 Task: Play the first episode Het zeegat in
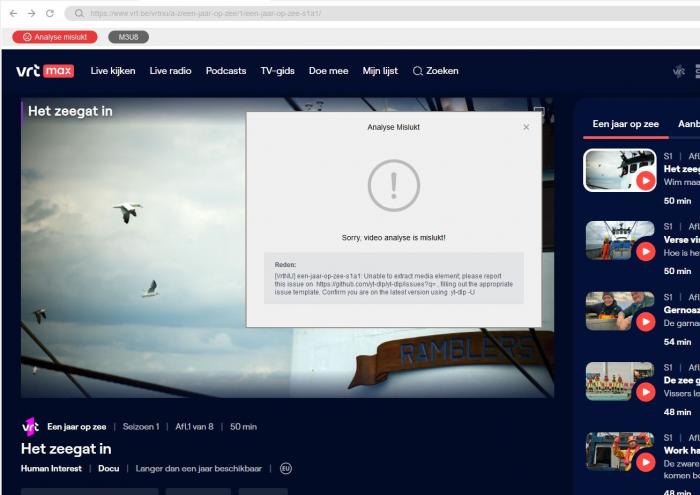(645, 180)
